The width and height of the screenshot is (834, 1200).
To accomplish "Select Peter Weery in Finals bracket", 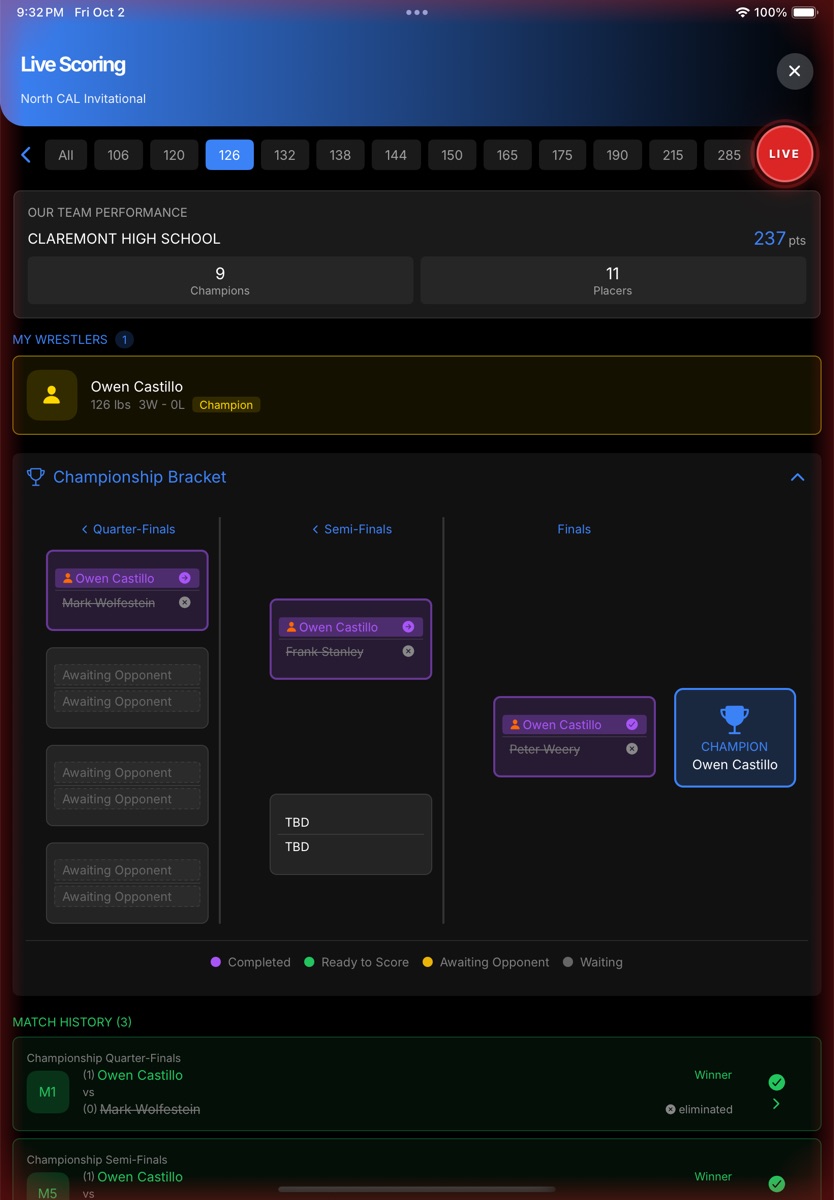I will (x=545, y=749).
